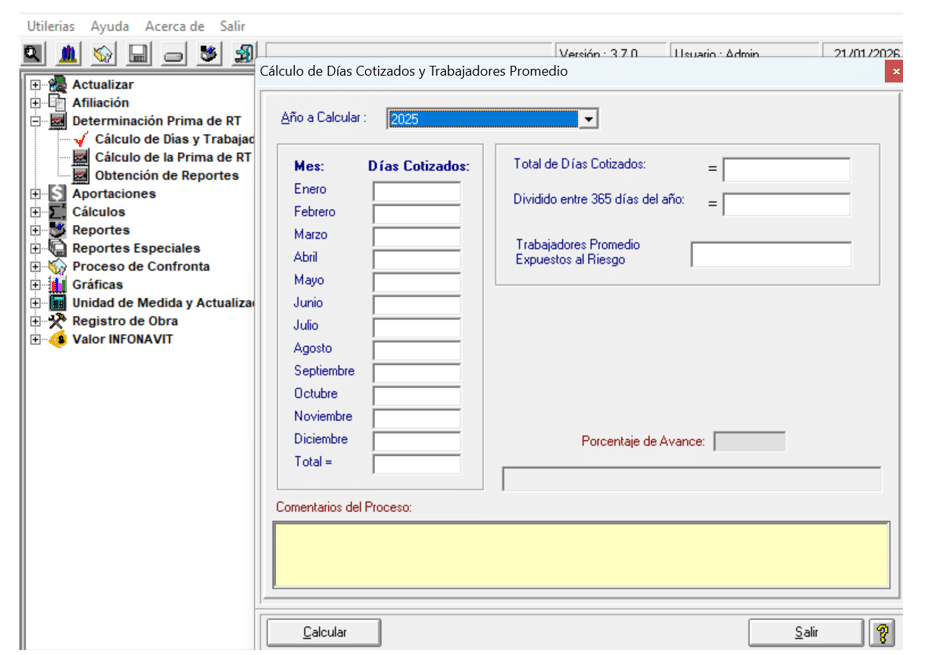Click the floppy disk save toolbar icon
This screenshot has height=655, width=950.
(x=138, y=54)
